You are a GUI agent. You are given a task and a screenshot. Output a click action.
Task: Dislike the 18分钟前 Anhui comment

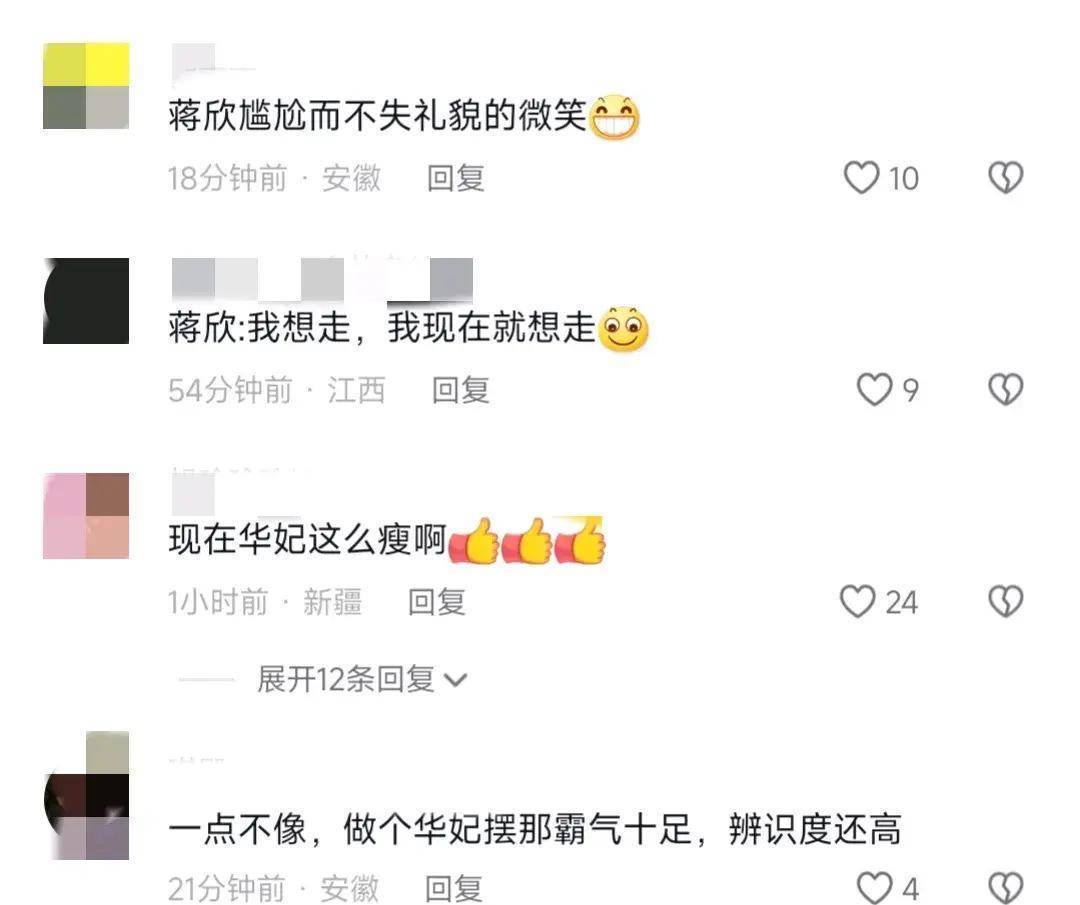(1006, 178)
